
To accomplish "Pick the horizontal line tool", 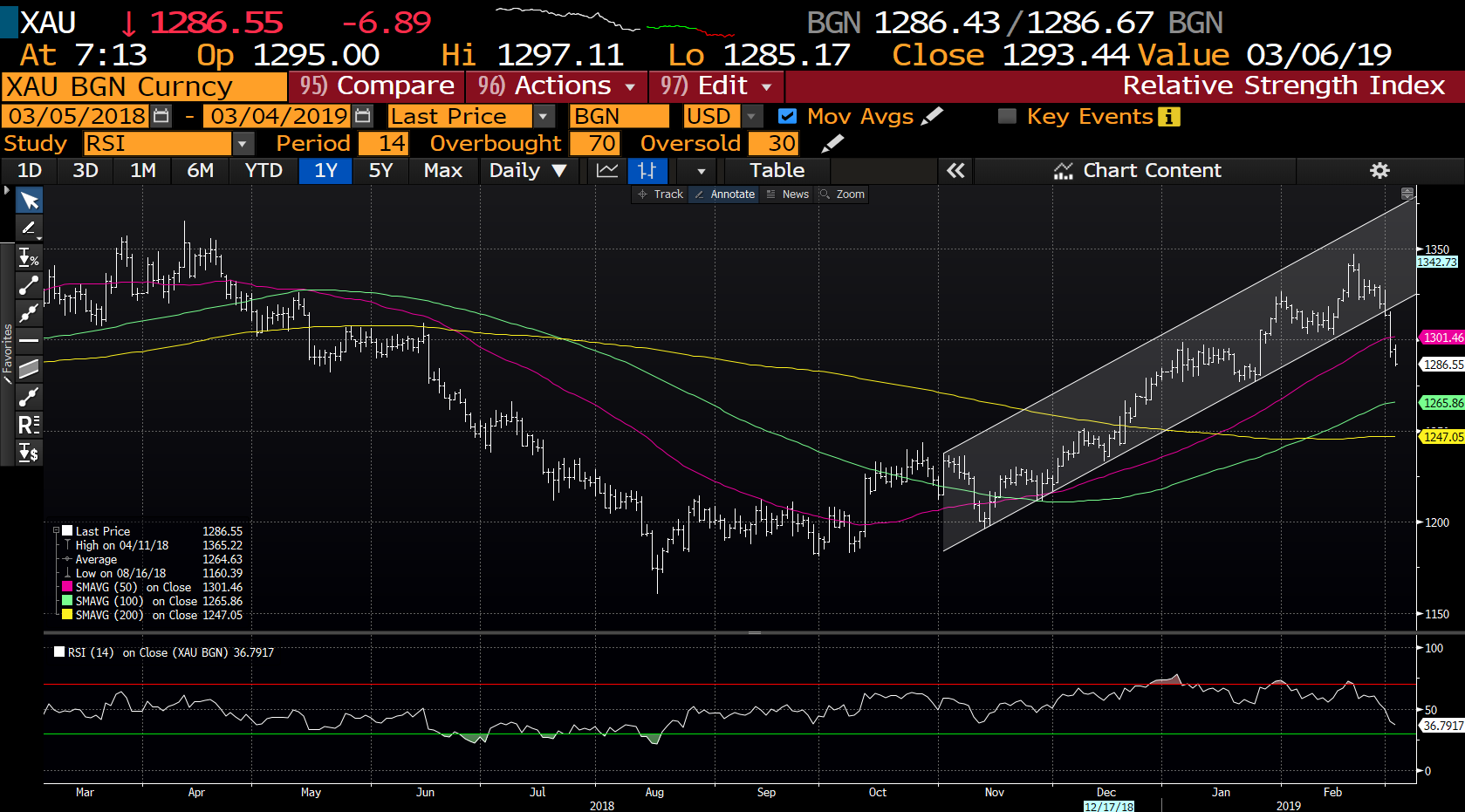I will (29, 340).
